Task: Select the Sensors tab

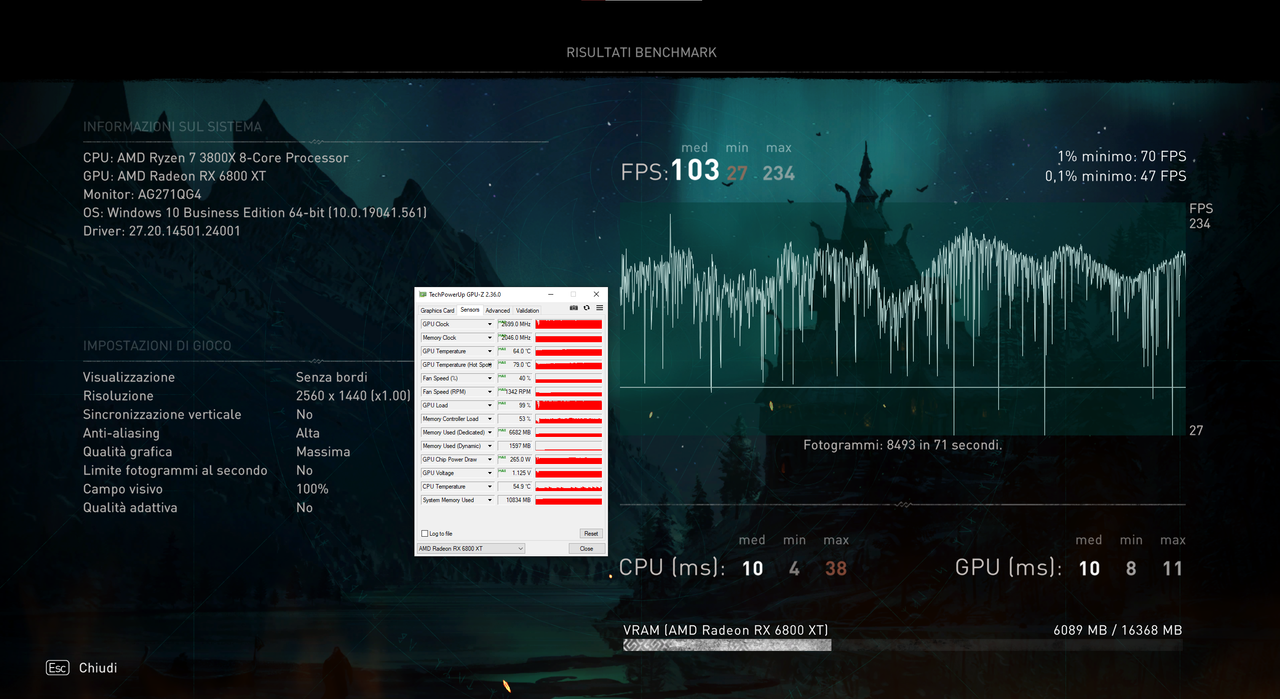Action: [x=470, y=310]
